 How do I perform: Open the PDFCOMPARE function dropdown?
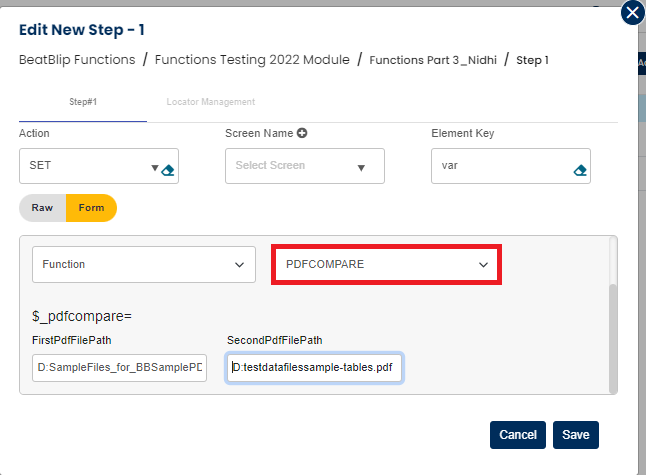tap(483, 265)
